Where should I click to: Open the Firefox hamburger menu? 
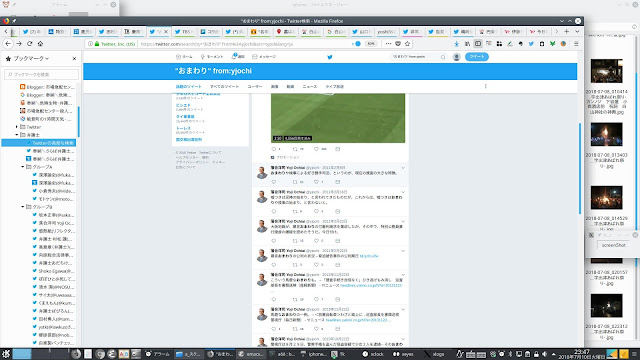pos(576,44)
